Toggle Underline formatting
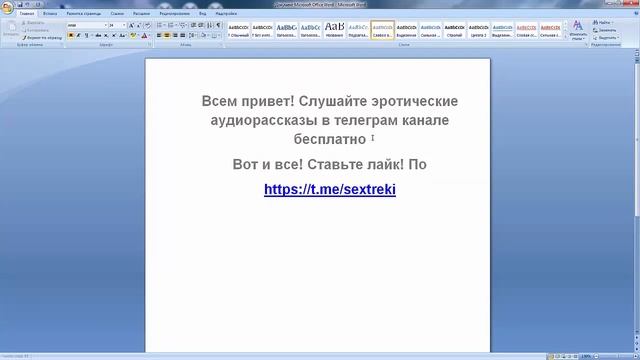This screenshot has height=360, width=640. pos(87,36)
